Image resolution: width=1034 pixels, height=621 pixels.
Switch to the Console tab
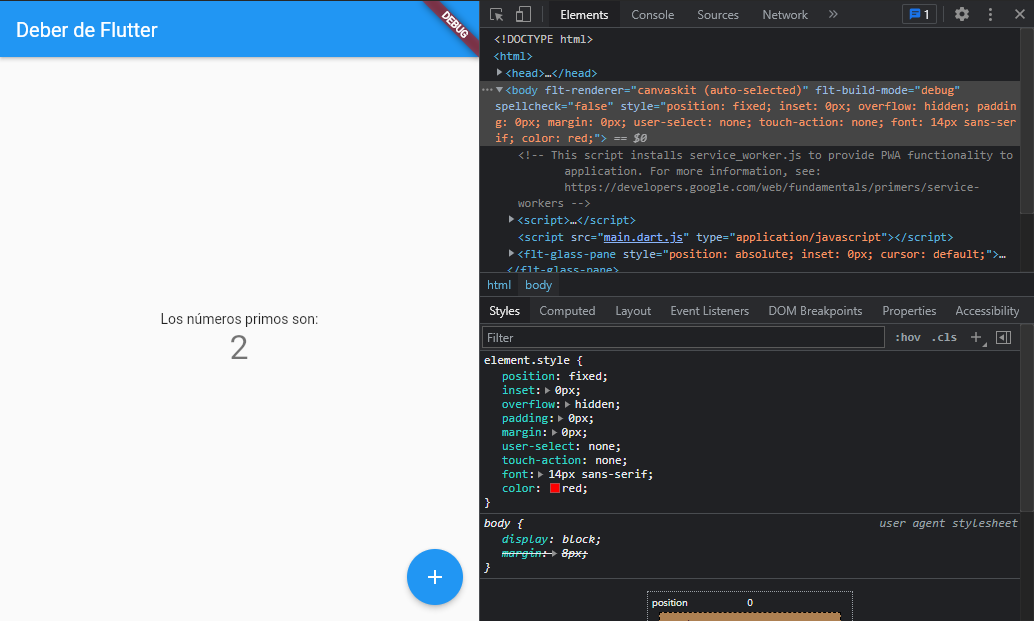652,14
